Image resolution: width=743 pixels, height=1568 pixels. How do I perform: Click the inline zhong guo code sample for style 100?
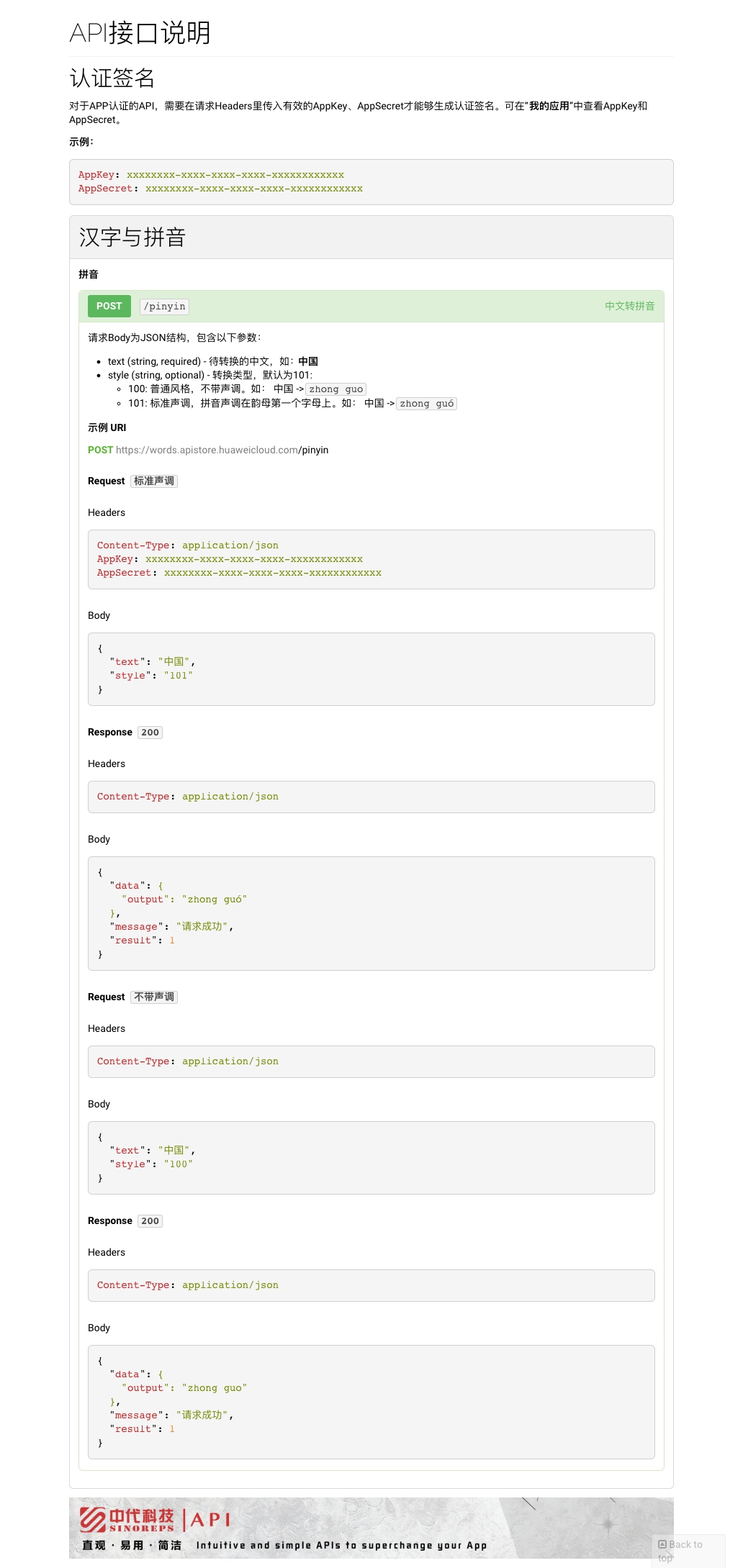336,389
